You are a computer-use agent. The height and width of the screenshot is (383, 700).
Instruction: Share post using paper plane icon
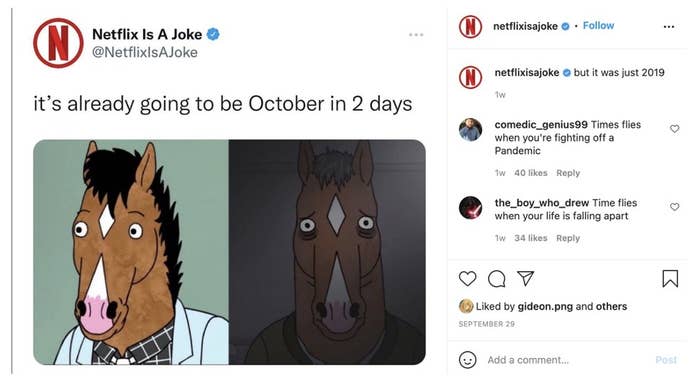pyautogui.click(x=525, y=279)
